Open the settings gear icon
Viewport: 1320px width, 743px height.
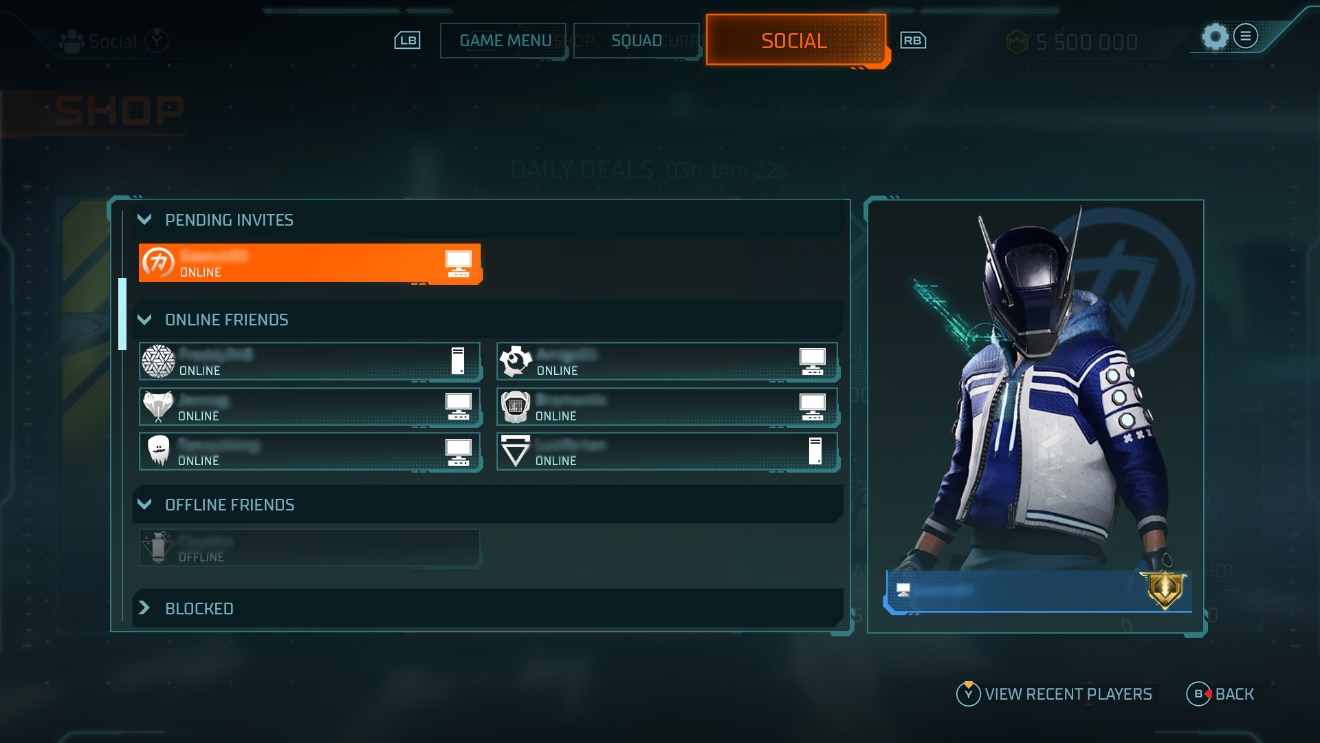click(1214, 38)
